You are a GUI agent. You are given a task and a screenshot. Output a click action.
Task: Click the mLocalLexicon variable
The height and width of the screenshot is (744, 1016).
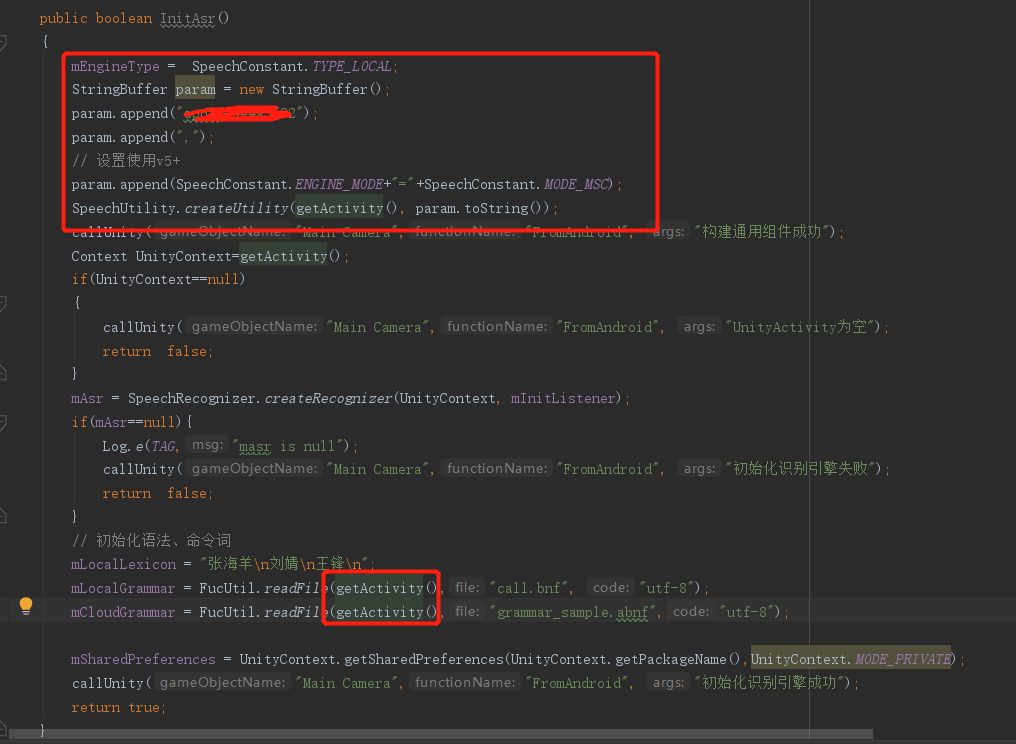(123, 564)
